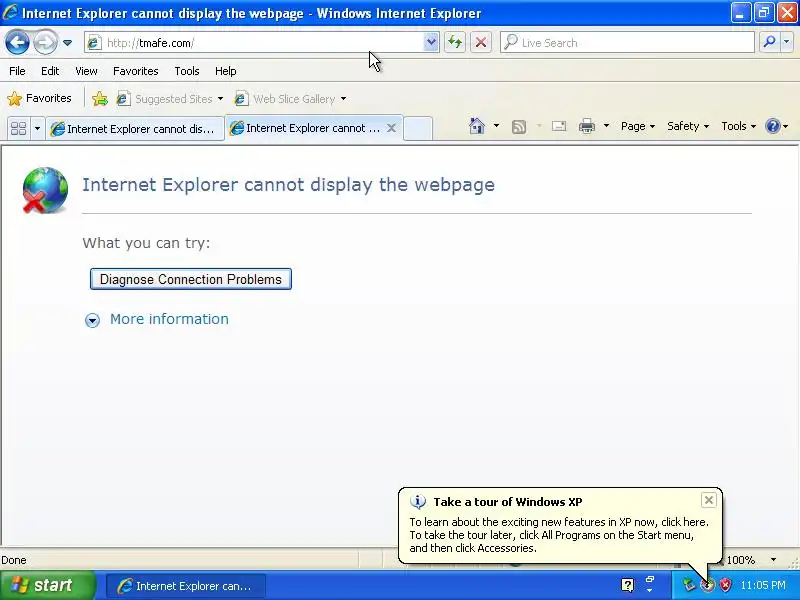Viewport: 800px width, 600px height.
Task: Click the Add to Favorites Bar icon
Action: 100,98
